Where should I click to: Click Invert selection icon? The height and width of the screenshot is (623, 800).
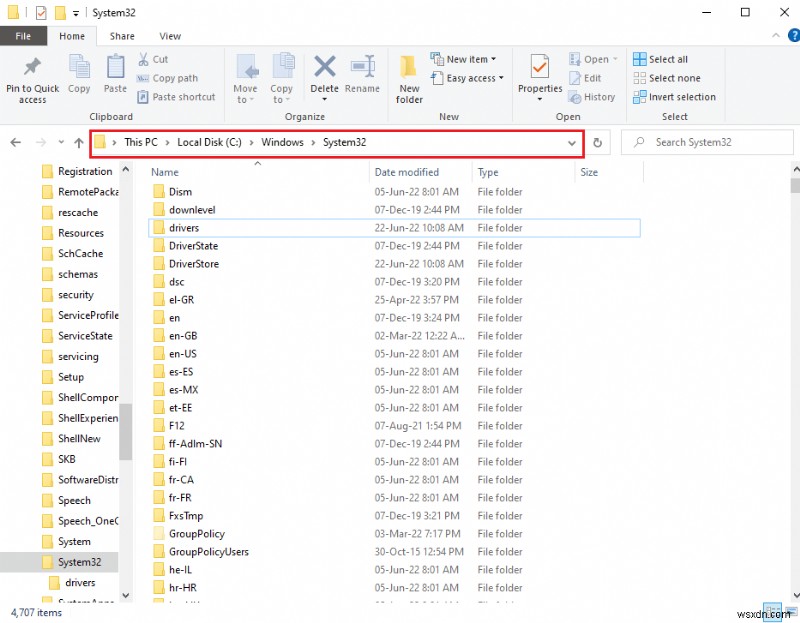tap(639, 97)
